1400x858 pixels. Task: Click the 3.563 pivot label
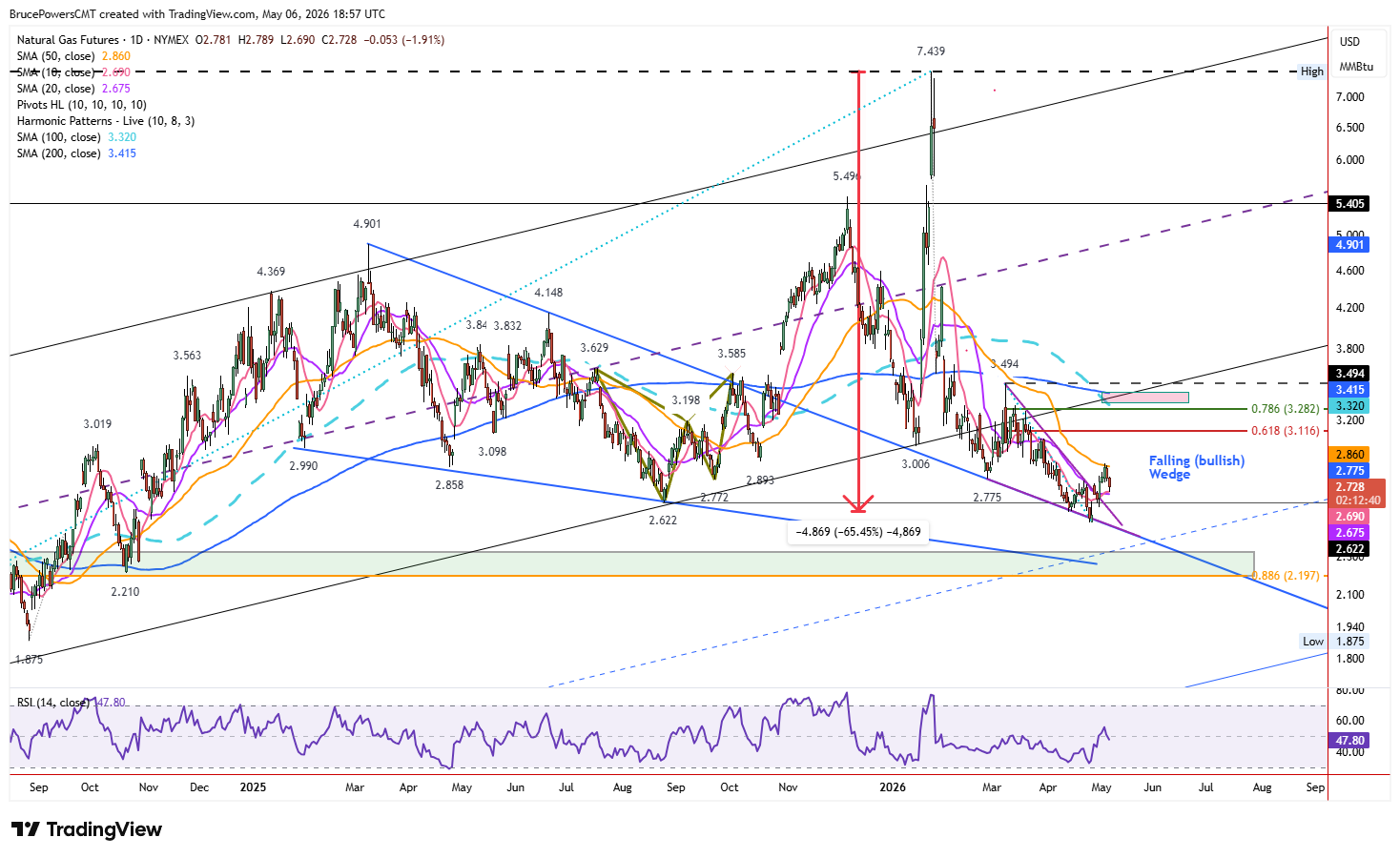[x=187, y=356]
